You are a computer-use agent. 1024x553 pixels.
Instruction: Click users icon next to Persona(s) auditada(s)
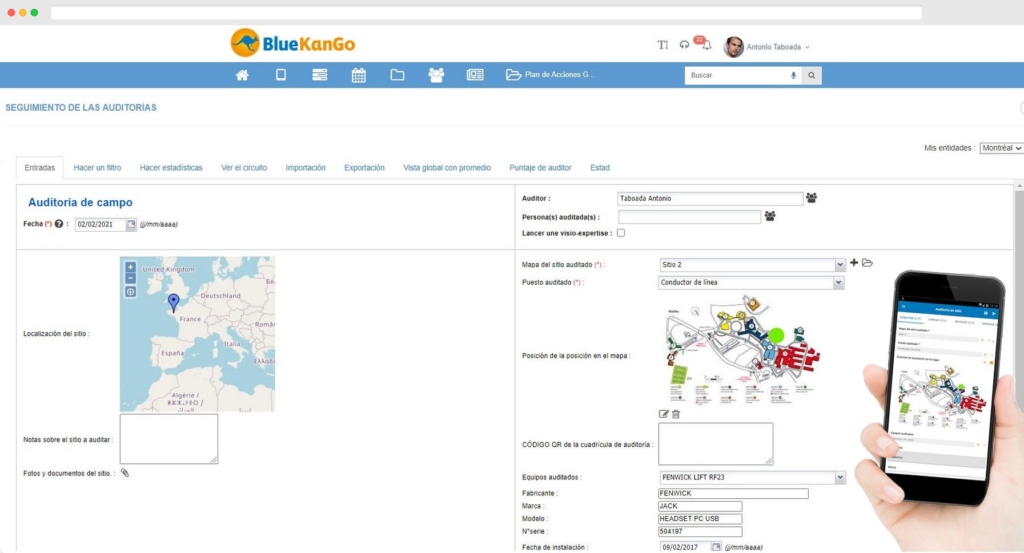pyautogui.click(x=771, y=216)
